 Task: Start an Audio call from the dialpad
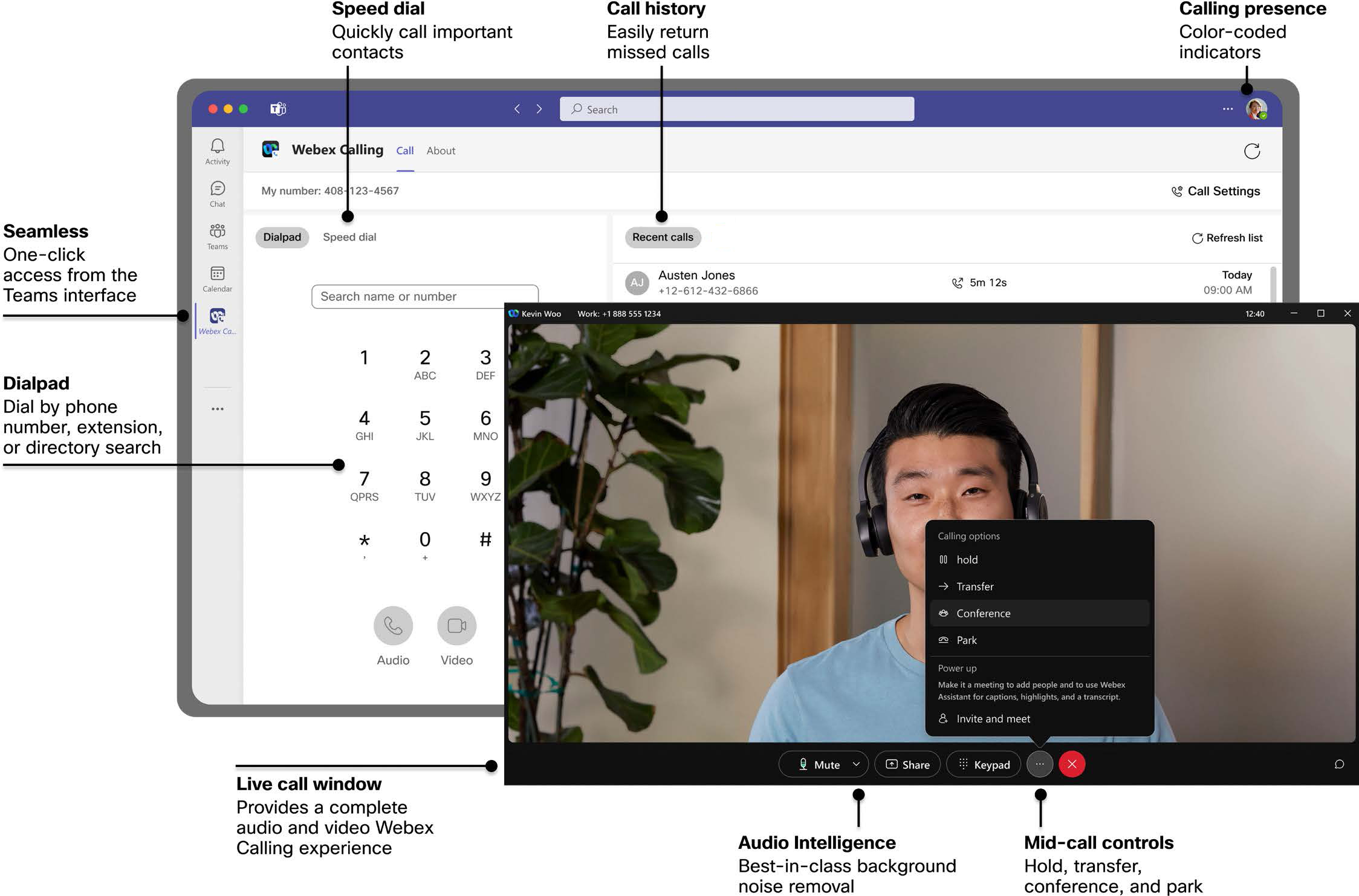click(393, 626)
